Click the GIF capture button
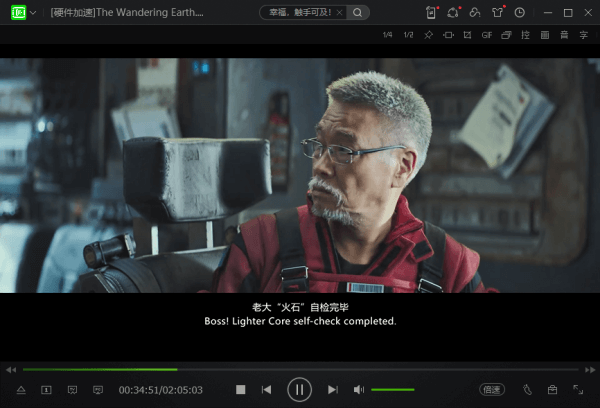 tap(487, 35)
